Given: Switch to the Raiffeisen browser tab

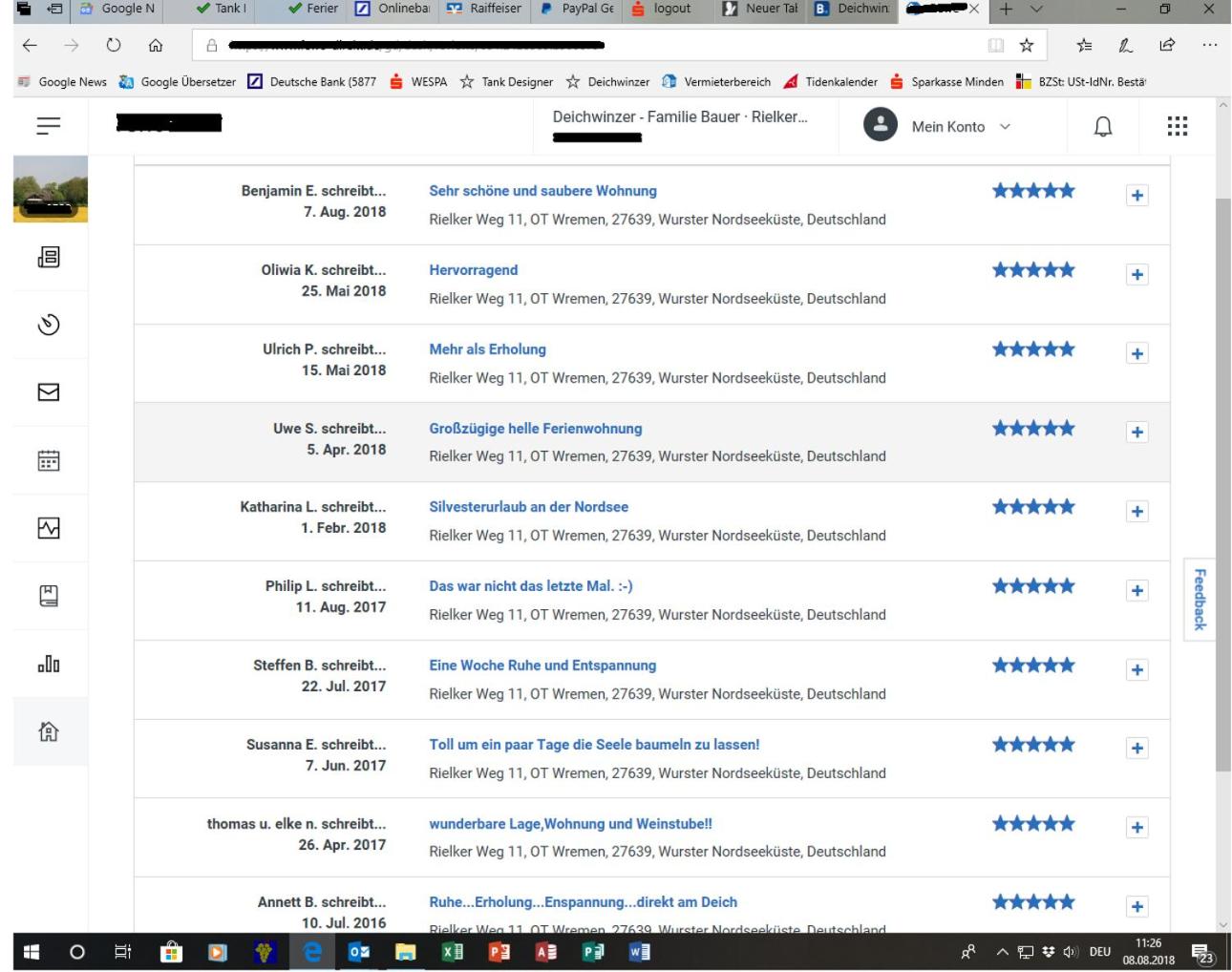Looking at the screenshot, I should (484, 9).
